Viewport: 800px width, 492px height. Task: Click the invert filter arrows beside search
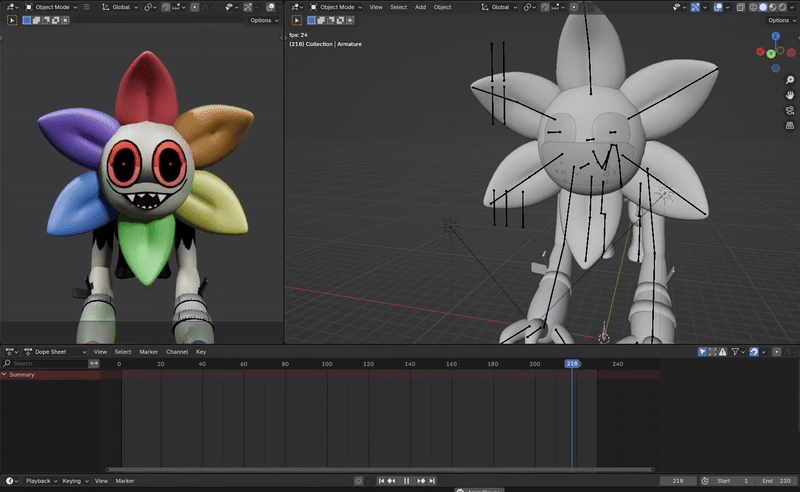coord(94,363)
